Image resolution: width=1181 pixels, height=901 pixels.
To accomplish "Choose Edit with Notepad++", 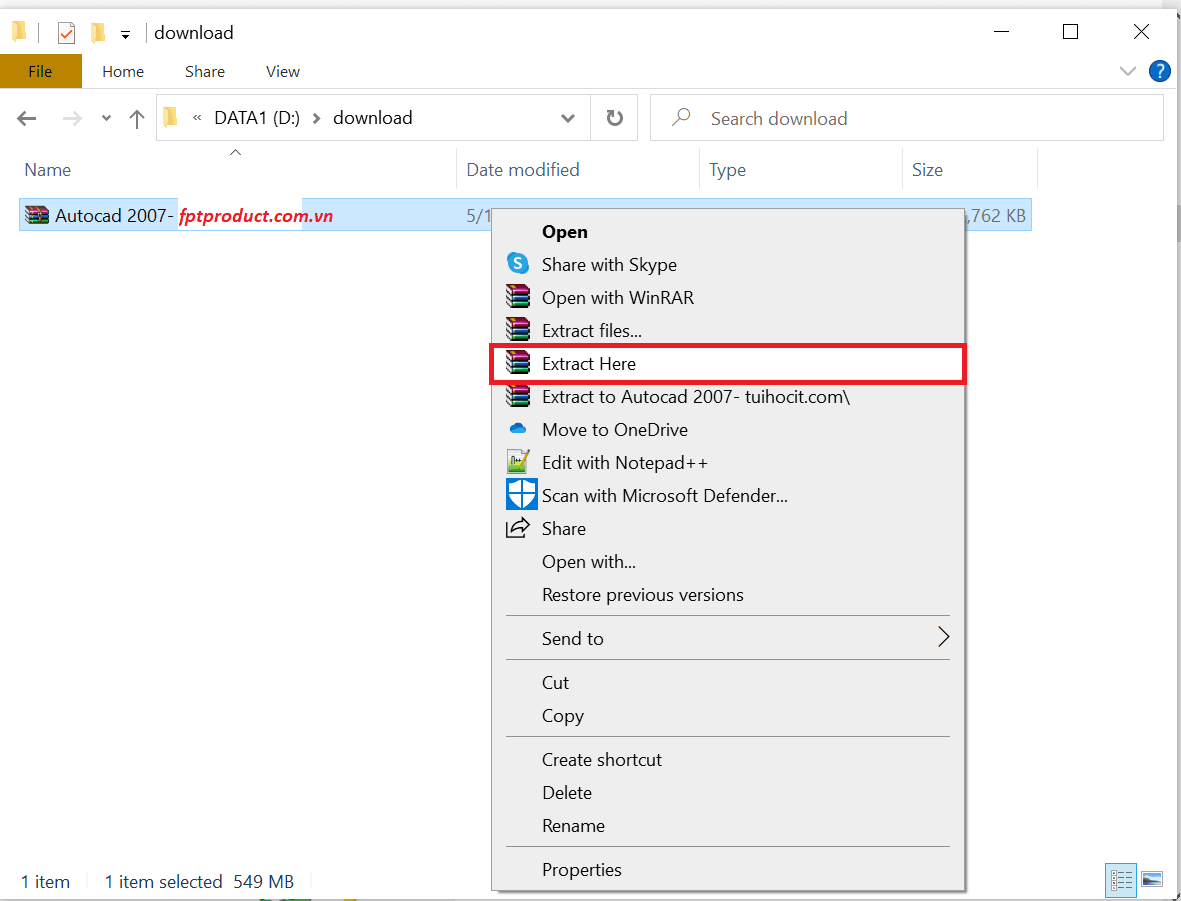I will pyautogui.click(x=728, y=463).
